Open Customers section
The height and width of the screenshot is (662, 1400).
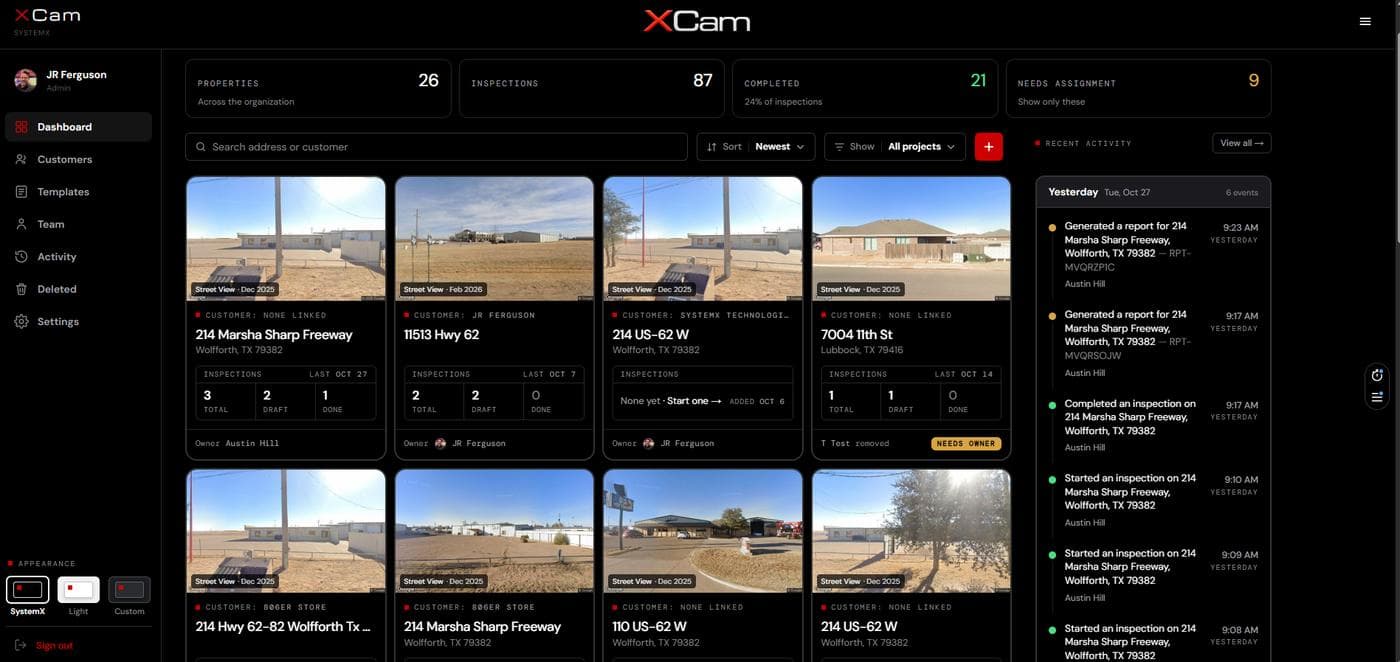[78, 159]
